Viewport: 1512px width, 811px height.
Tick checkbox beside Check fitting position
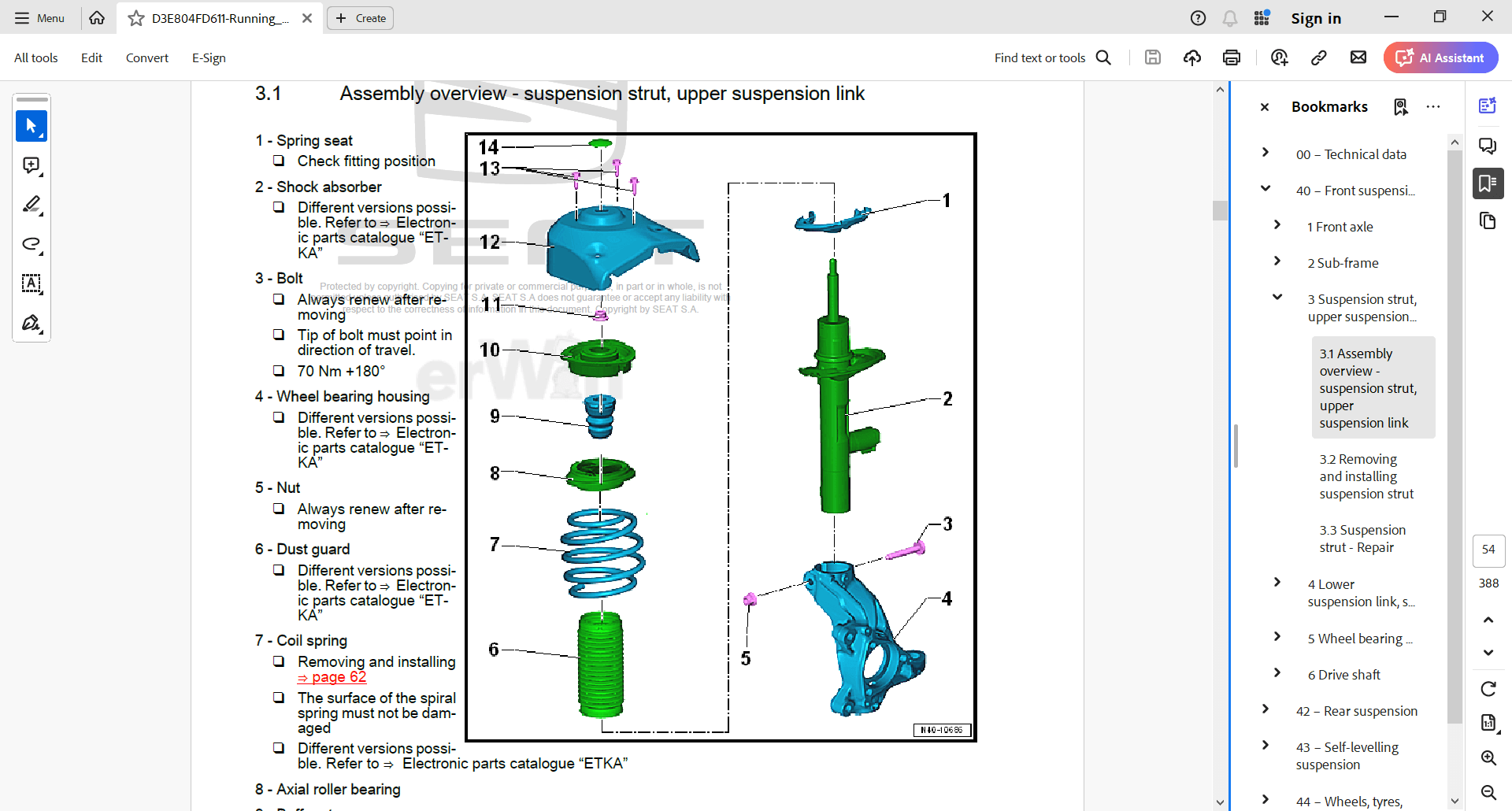pyautogui.click(x=279, y=161)
